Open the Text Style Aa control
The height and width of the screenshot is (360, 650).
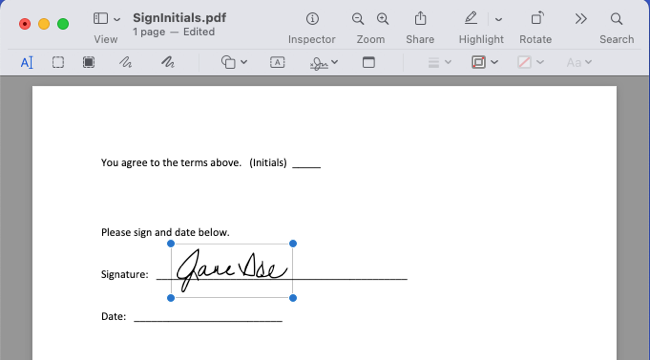point(574,63)
